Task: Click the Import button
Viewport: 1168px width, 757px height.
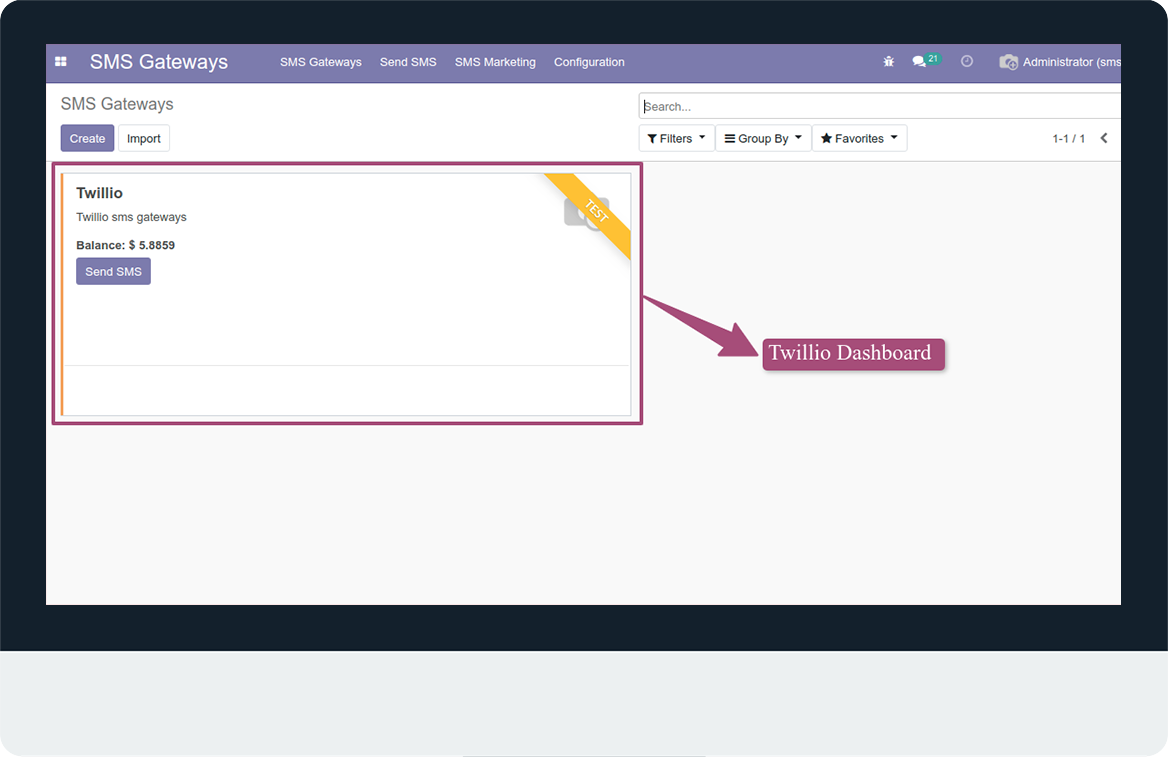Action: (144, 138)
